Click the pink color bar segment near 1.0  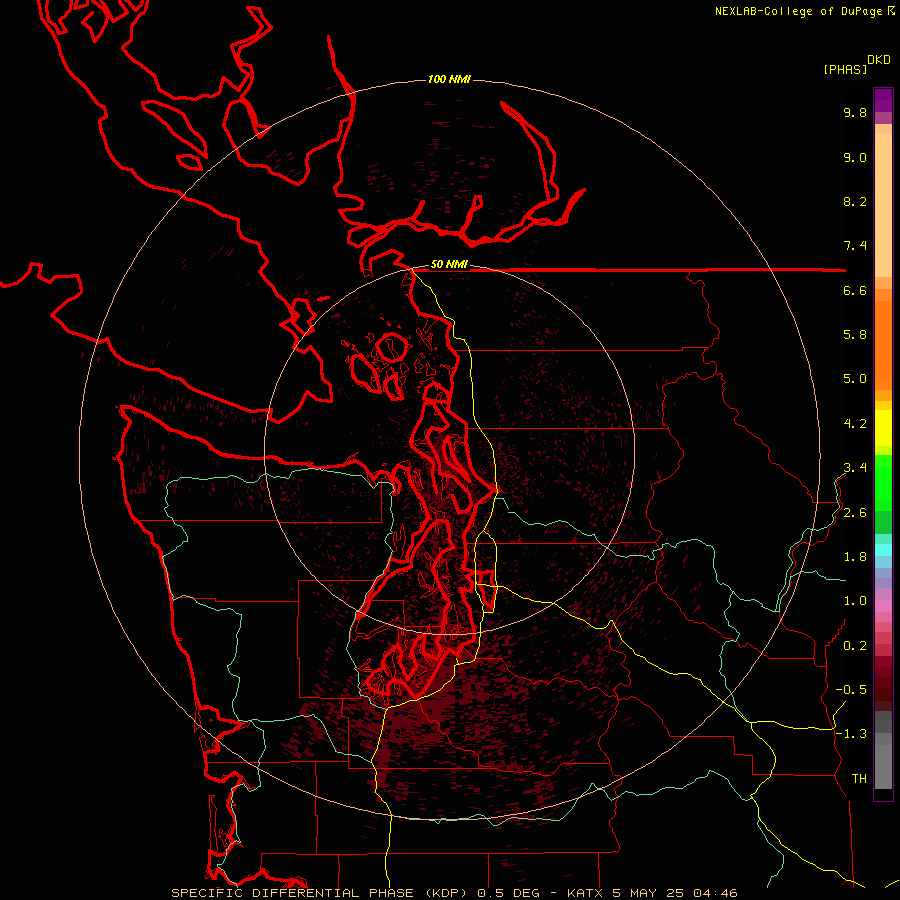coord(883,606)
